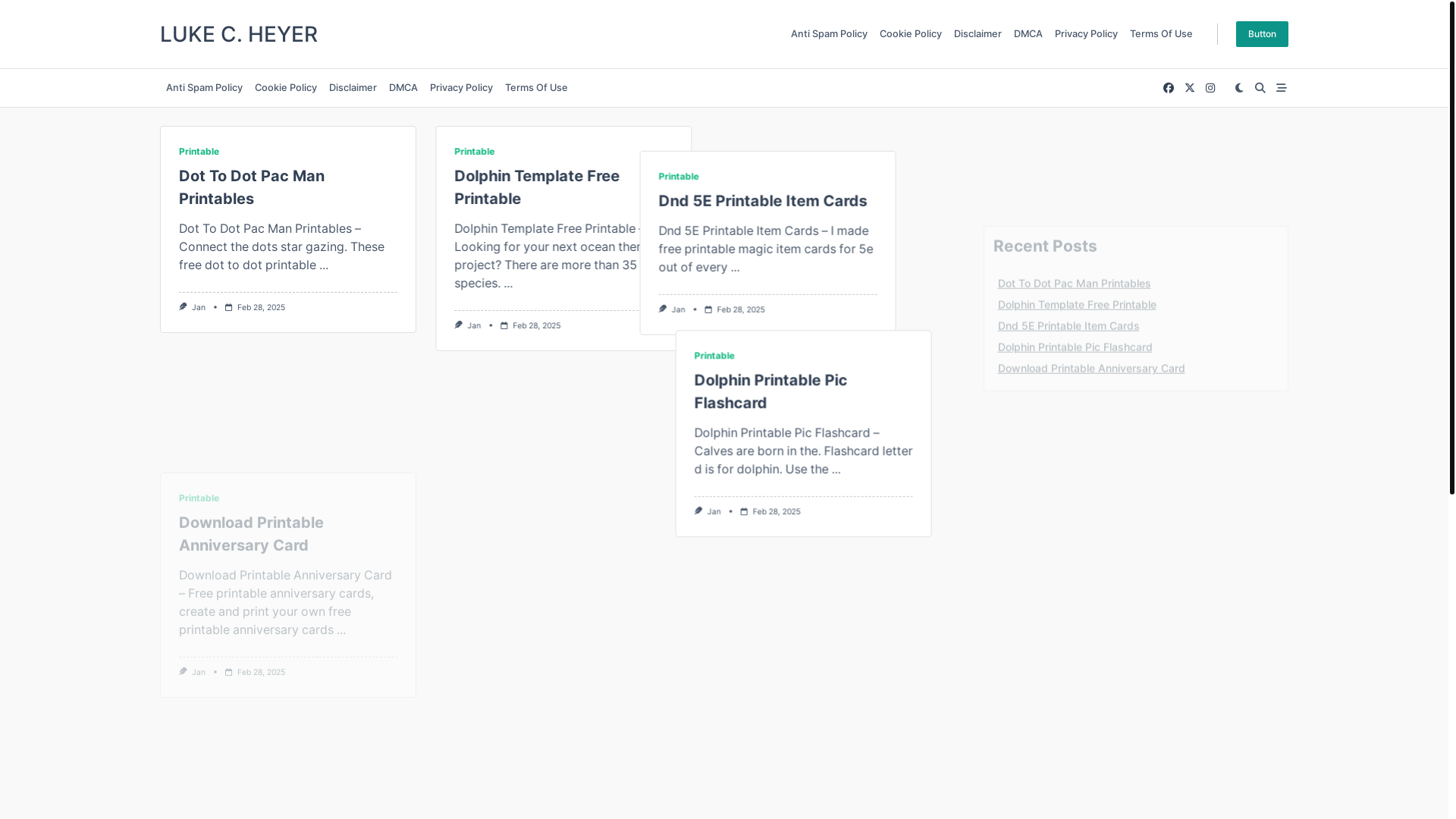Toggle dark mode moon icon

[x=1239, y=88]
